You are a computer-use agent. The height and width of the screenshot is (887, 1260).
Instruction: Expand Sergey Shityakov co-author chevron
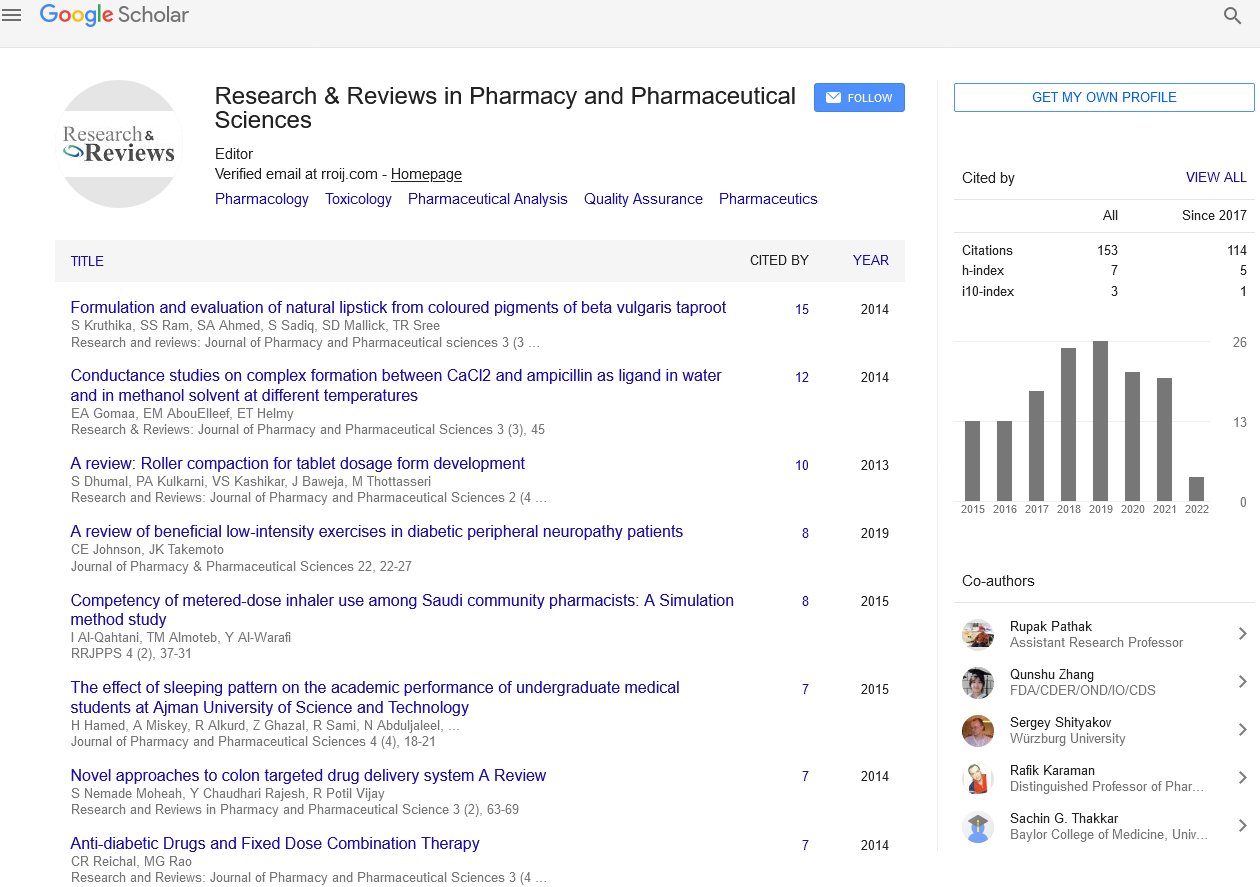coord(1242,730)
